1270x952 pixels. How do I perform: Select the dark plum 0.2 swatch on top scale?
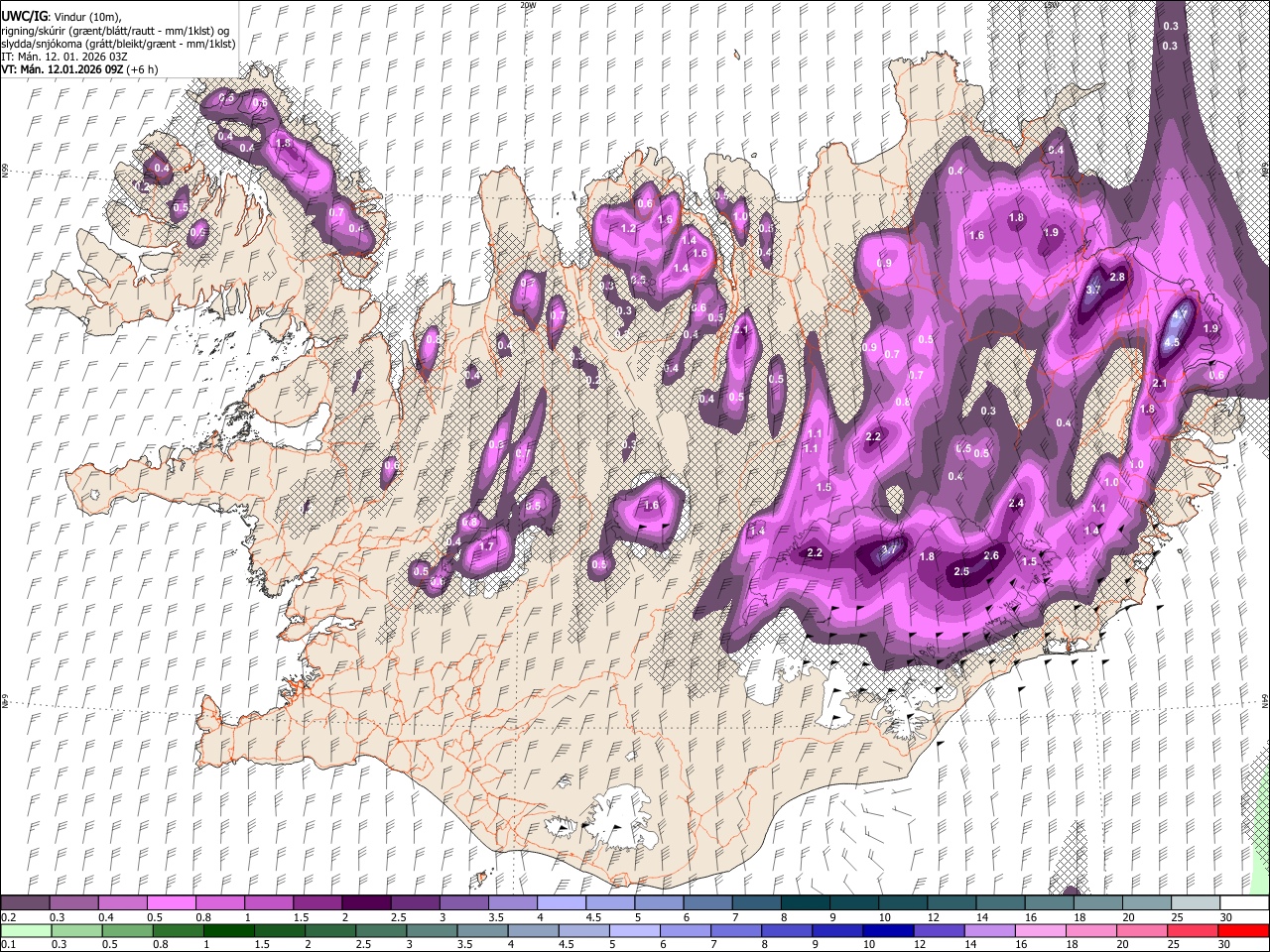(25, 903)
